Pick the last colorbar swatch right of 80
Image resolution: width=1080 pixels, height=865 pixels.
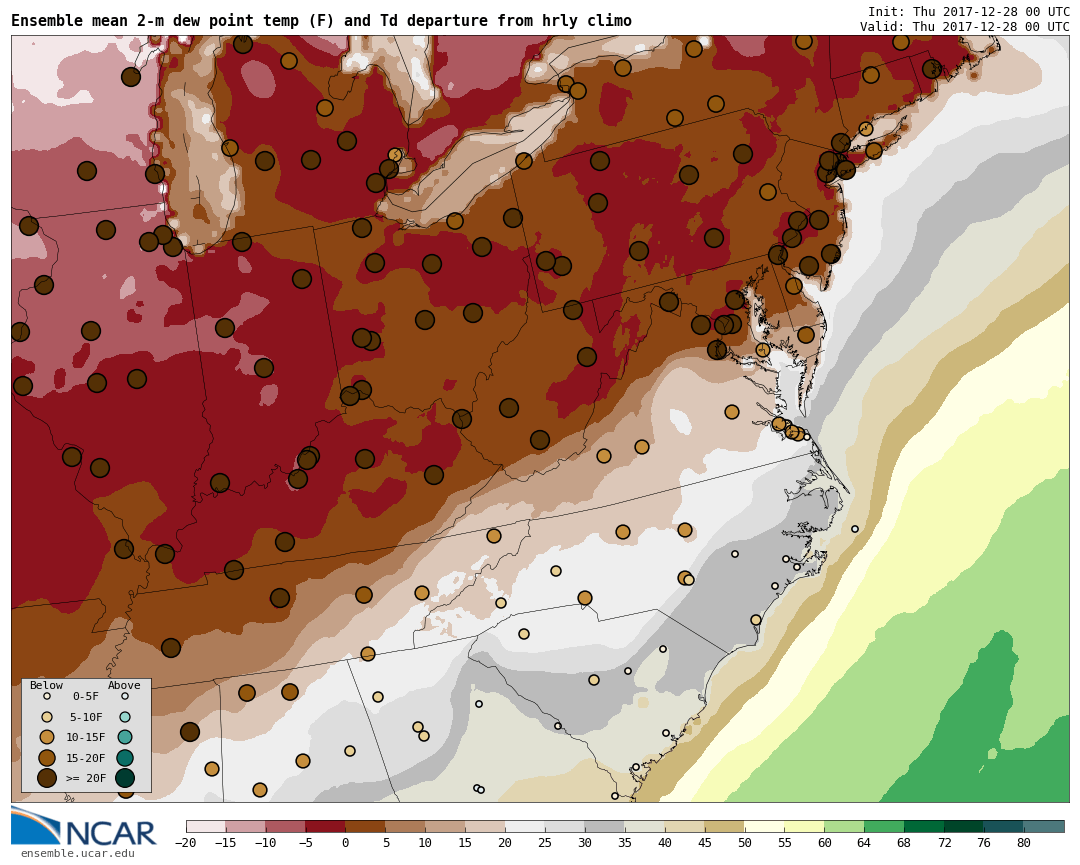1044,826
